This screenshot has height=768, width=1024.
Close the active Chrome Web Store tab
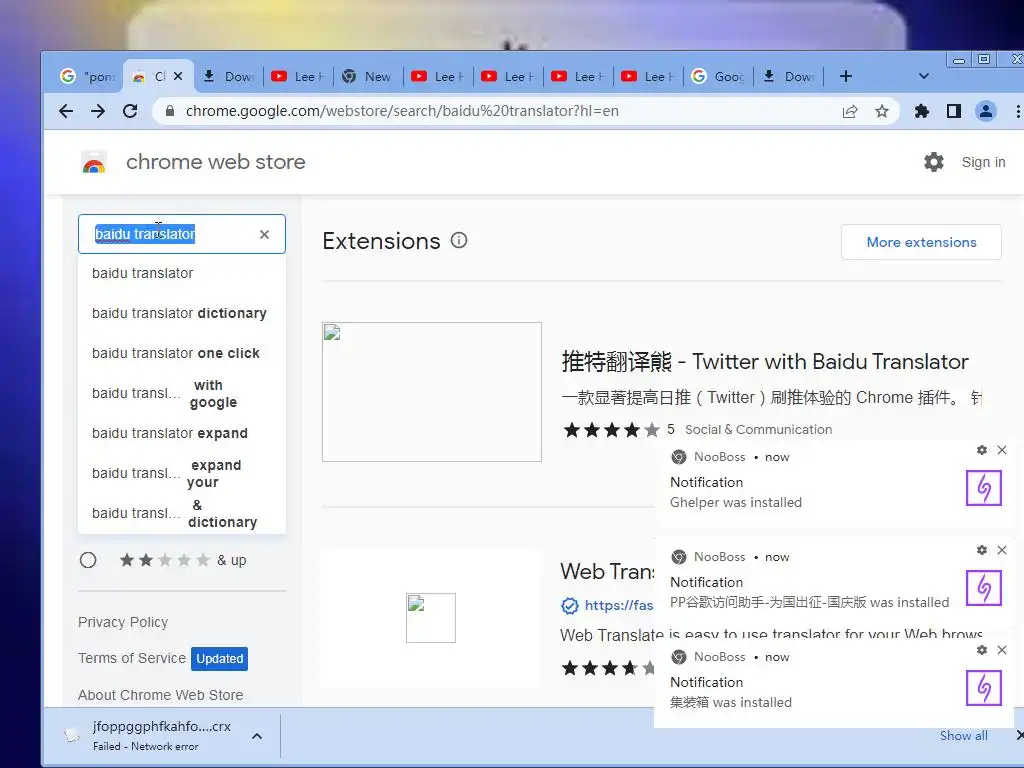tap(178, 76)
